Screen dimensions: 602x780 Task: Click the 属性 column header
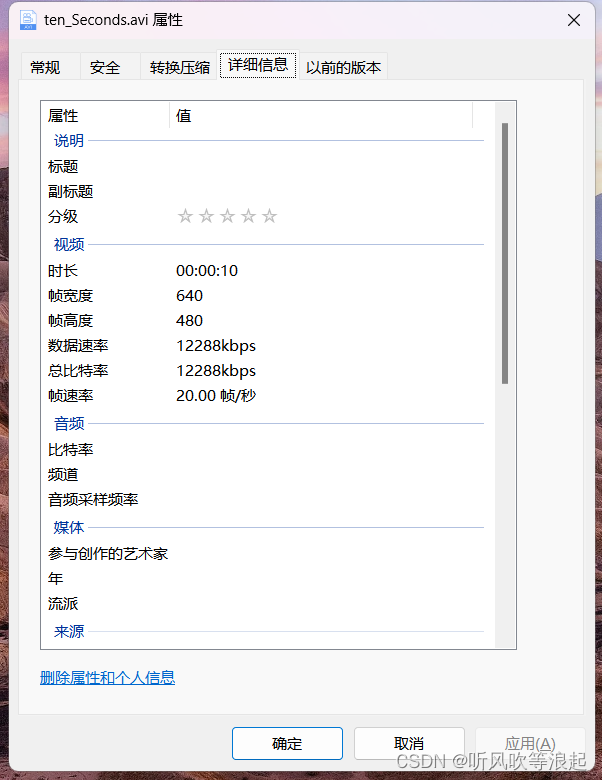[x=105, y=115]
